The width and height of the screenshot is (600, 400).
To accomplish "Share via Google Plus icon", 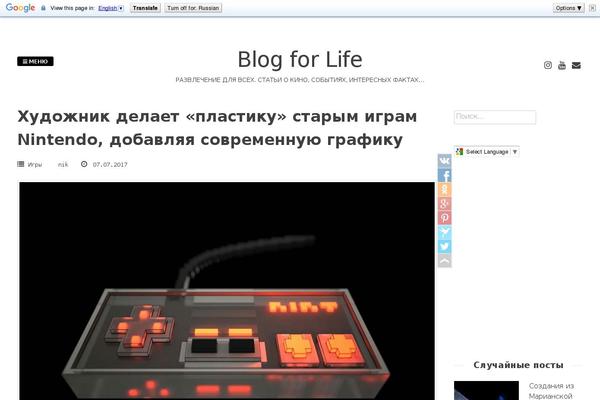I will pos(445,204).
